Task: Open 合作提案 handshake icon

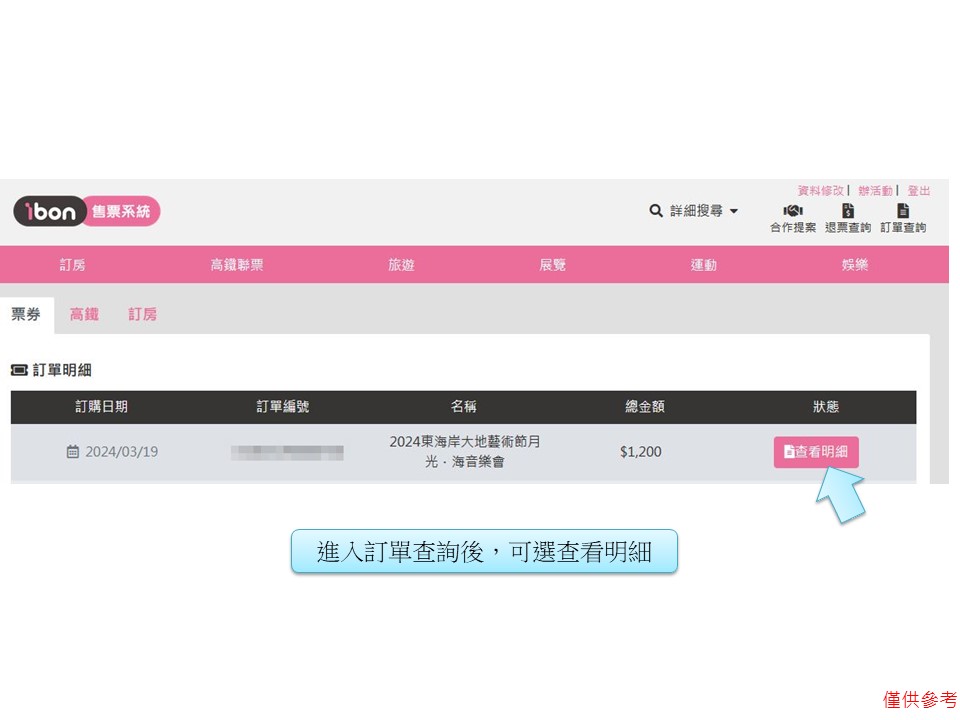Action: 793,211
